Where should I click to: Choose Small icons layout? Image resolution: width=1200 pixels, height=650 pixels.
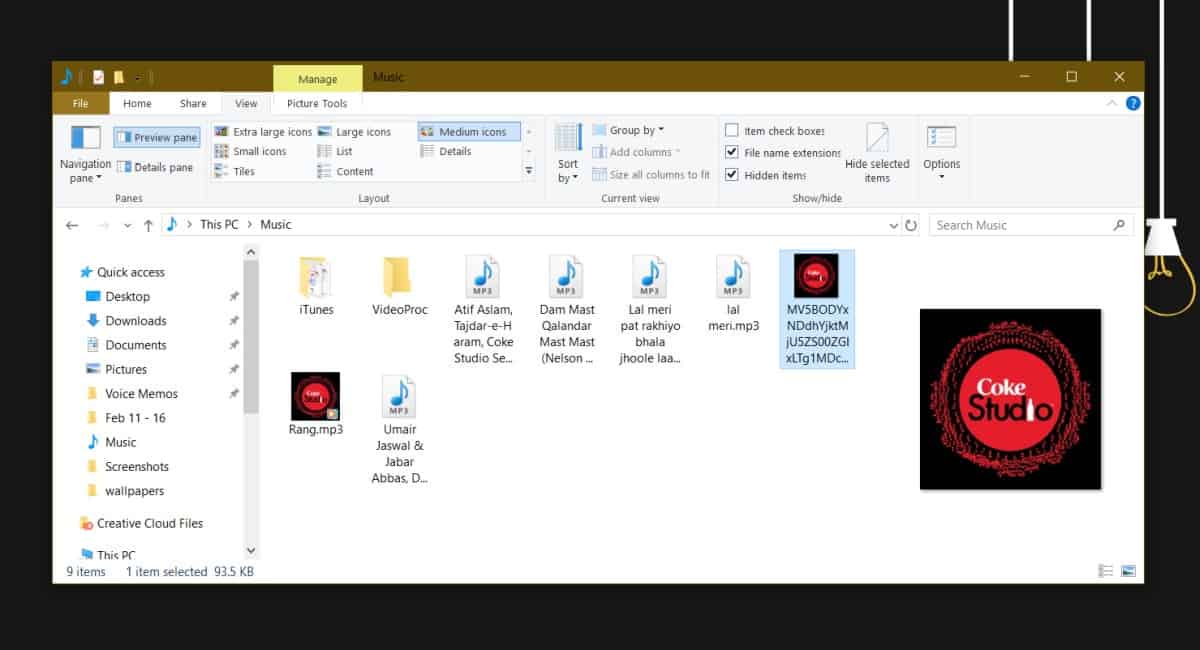point(250,151)
